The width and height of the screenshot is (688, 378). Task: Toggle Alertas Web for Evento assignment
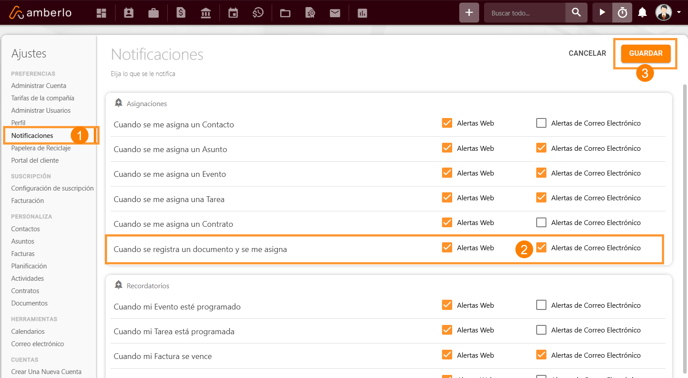pos(447,173)
